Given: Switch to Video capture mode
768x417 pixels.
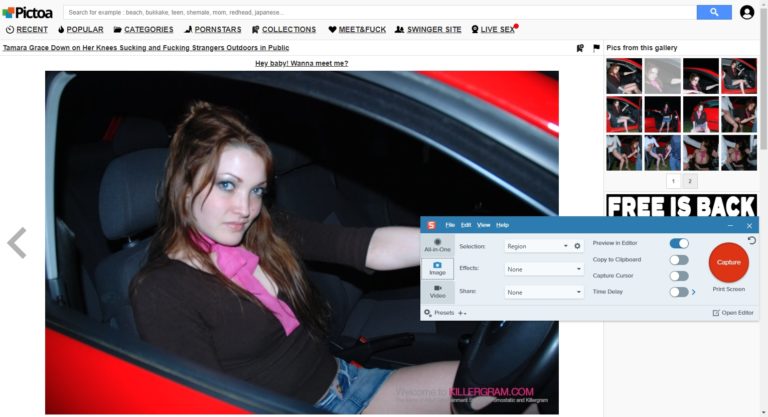Looking at the screenshot, I should (437, 291).
